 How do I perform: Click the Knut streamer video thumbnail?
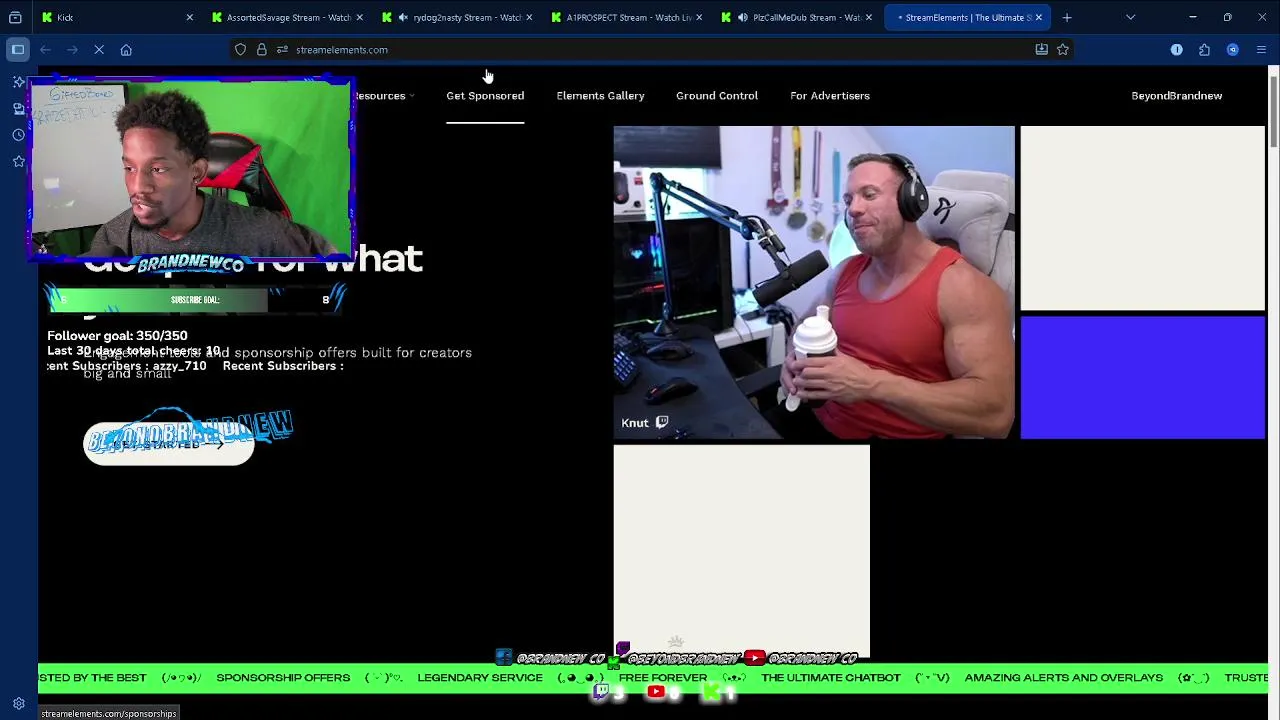pos(814,282)
